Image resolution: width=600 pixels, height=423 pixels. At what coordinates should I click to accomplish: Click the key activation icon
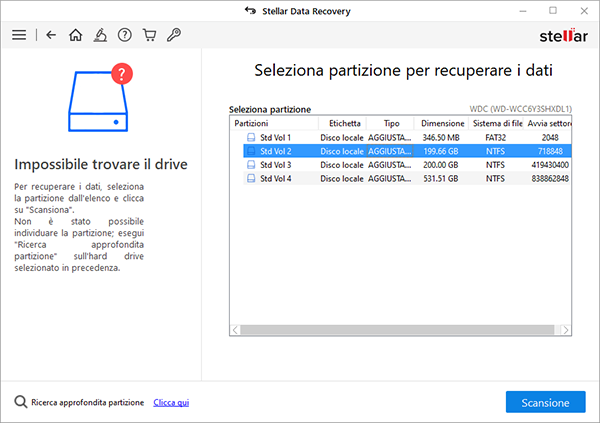click(x=174, y=35)
